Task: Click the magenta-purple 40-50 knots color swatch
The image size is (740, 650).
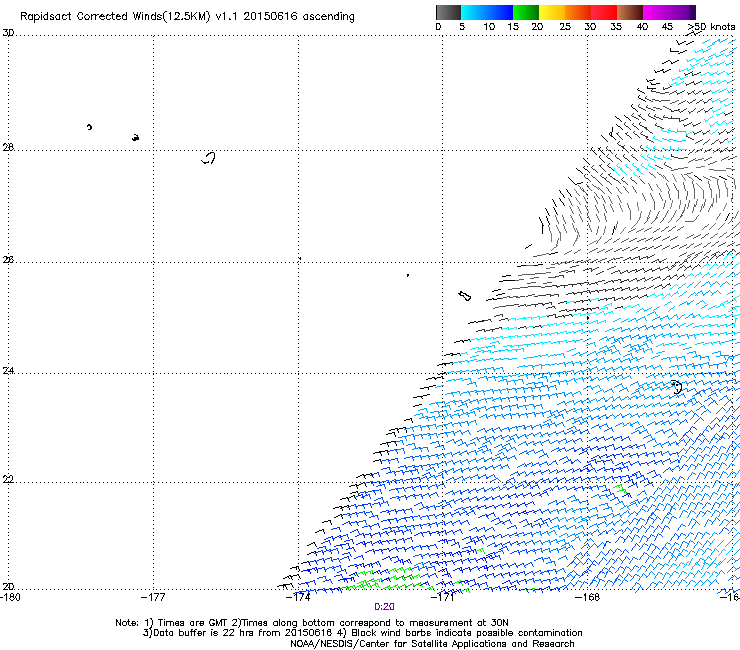Action: (669, 12)
